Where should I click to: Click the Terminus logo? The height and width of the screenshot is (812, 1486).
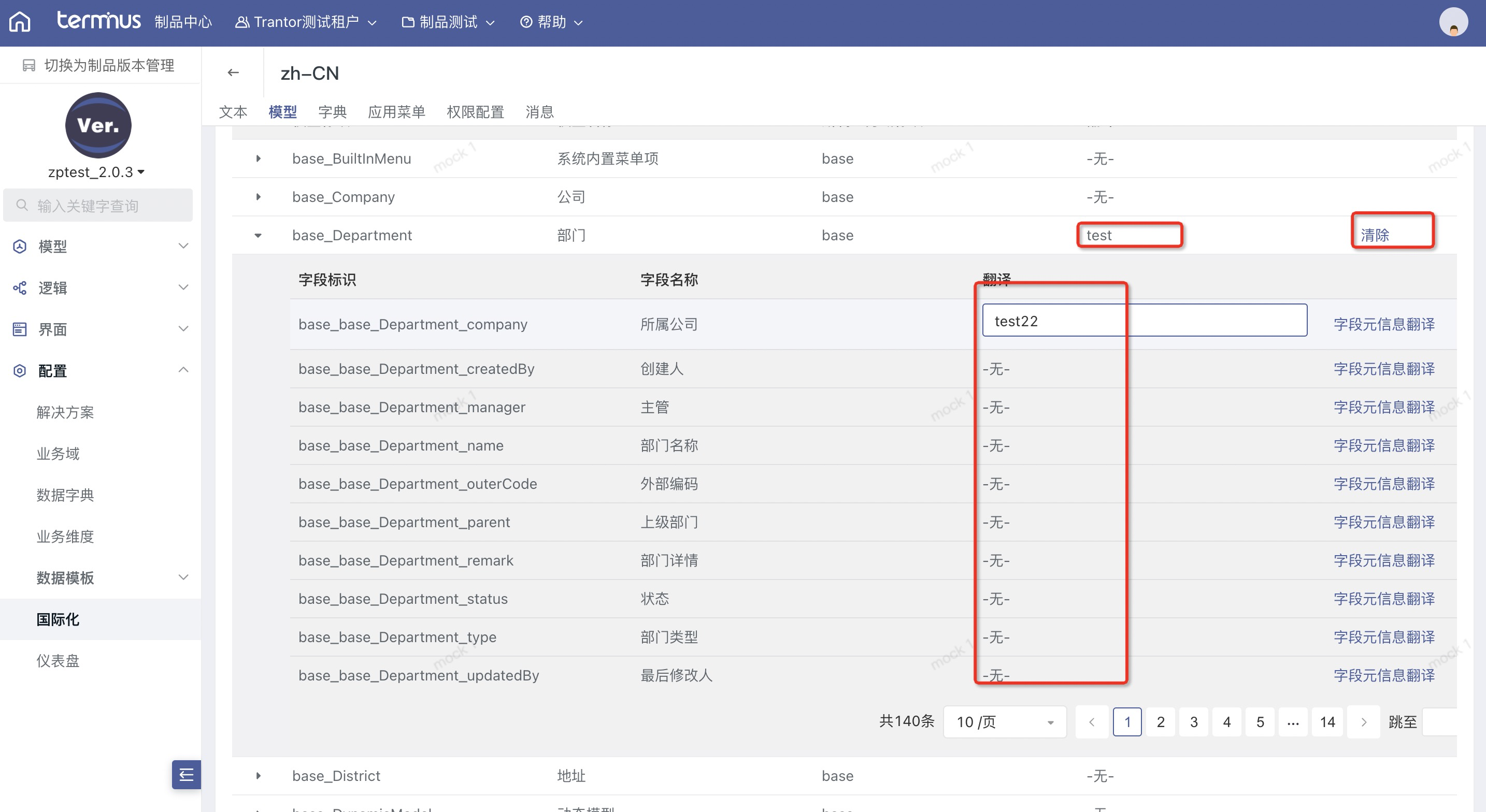coord(98,21)
